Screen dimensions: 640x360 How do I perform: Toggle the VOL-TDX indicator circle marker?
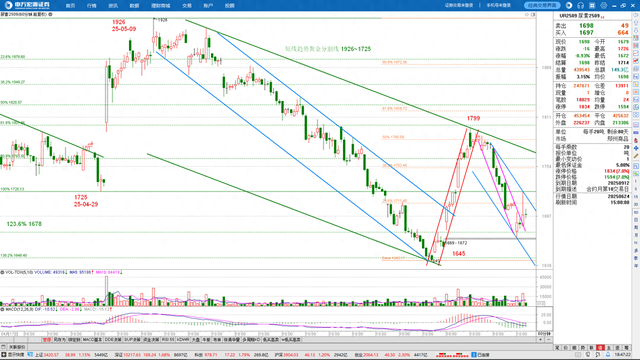(2, 272)
